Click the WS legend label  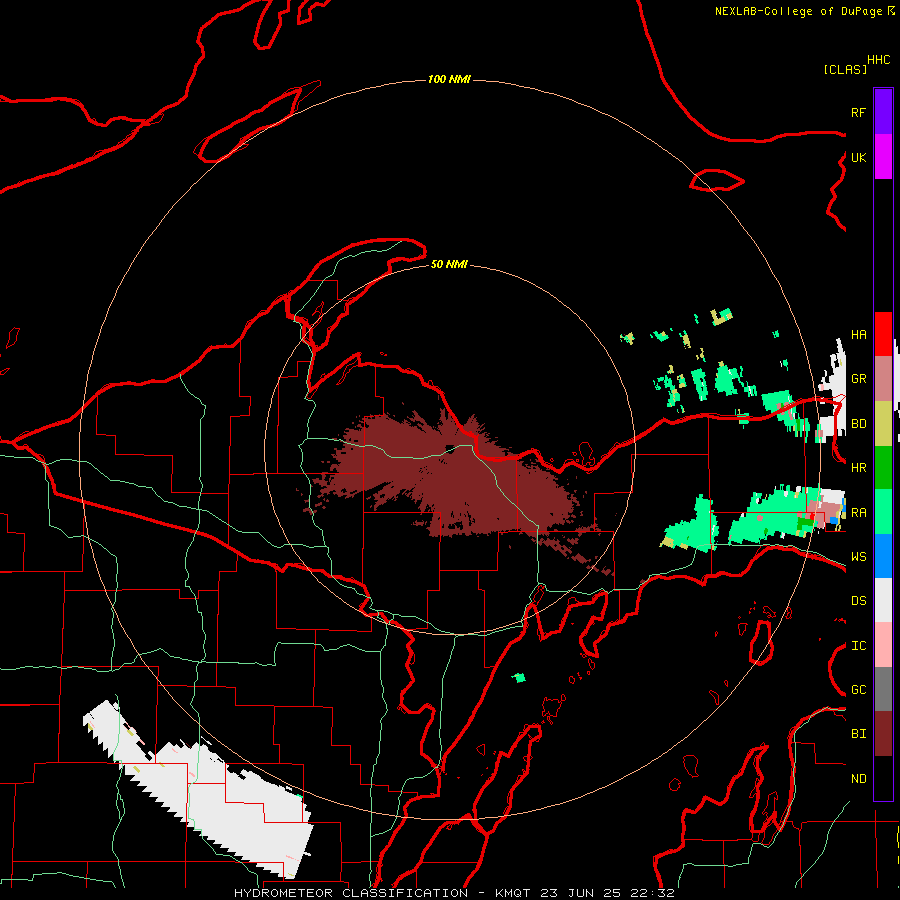pyautogui.click(x=858, y=557)
